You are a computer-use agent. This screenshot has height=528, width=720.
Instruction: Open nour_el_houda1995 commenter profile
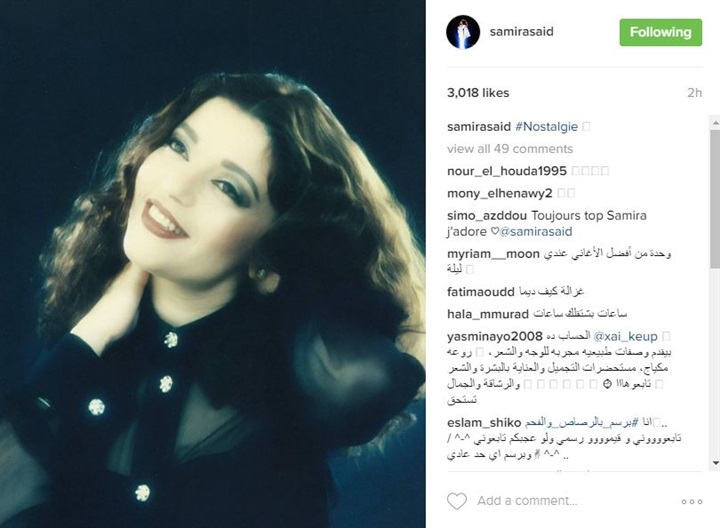(x=506, y=171)
